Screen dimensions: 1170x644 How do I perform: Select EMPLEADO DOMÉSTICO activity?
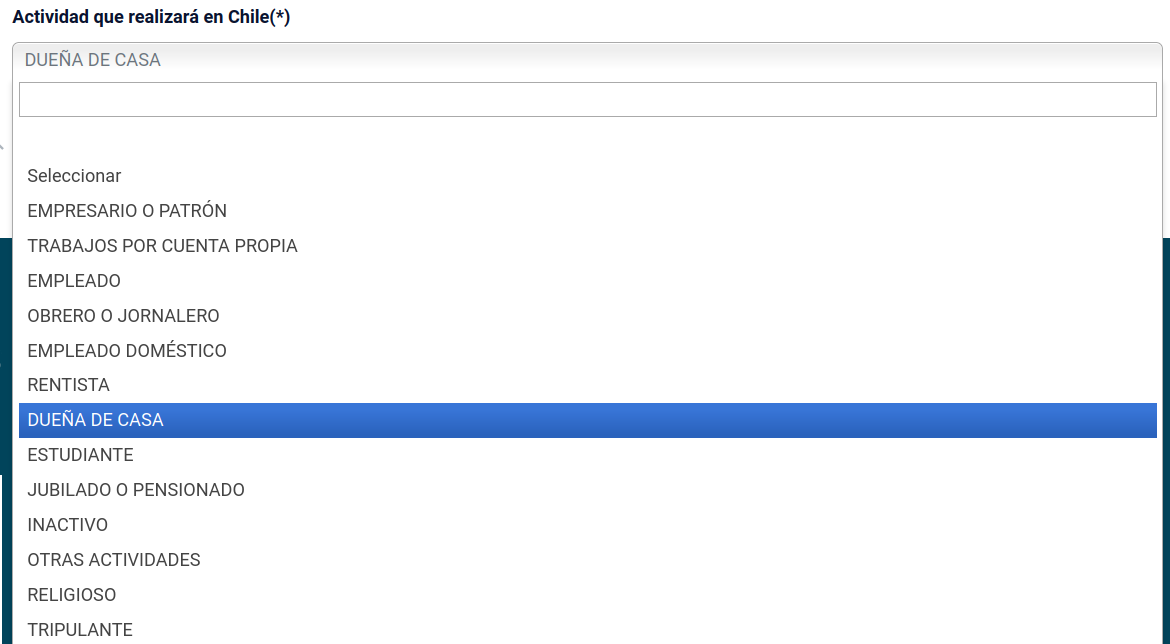coord(127,351)
